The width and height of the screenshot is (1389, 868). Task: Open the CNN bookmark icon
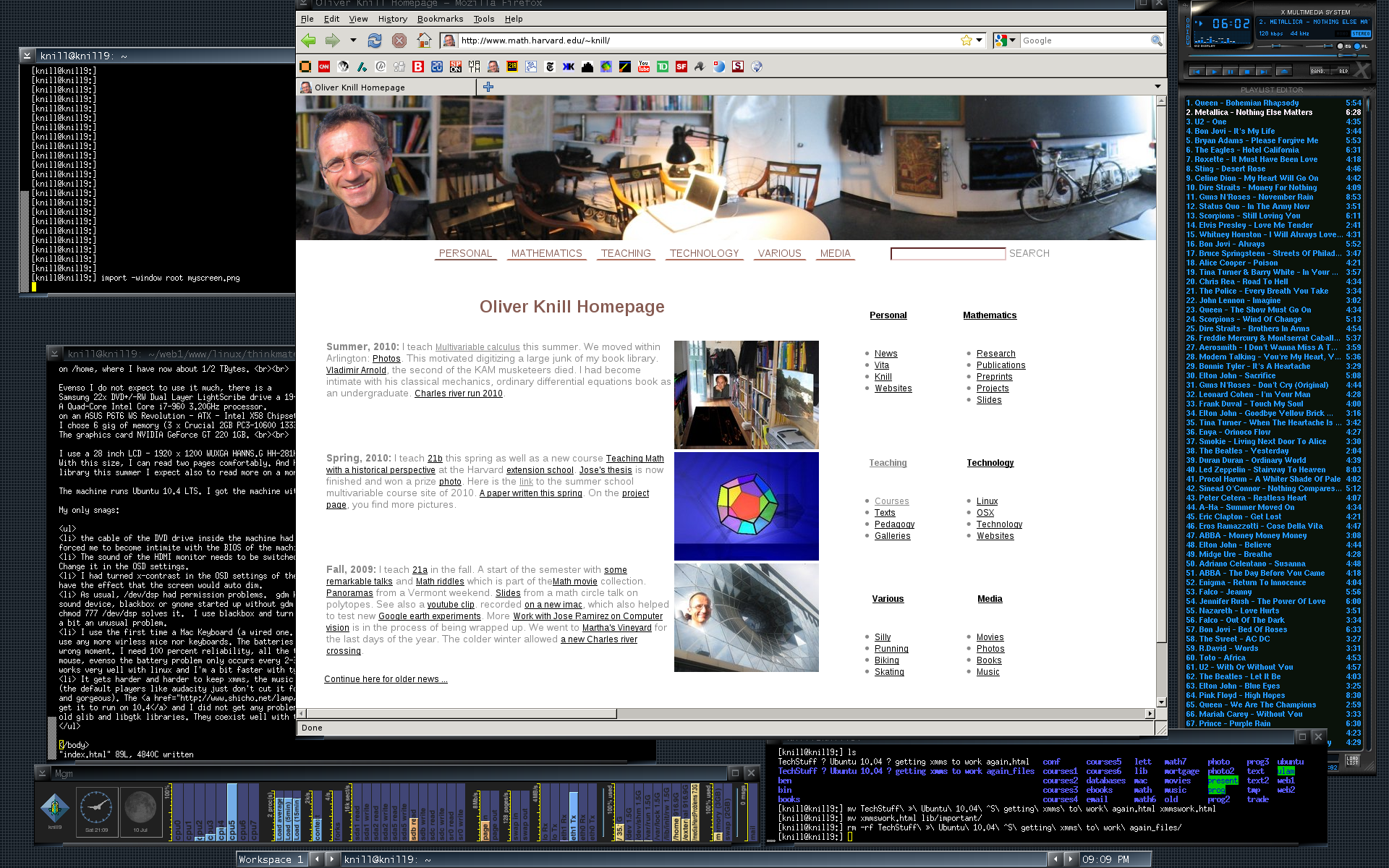(323, 67)
